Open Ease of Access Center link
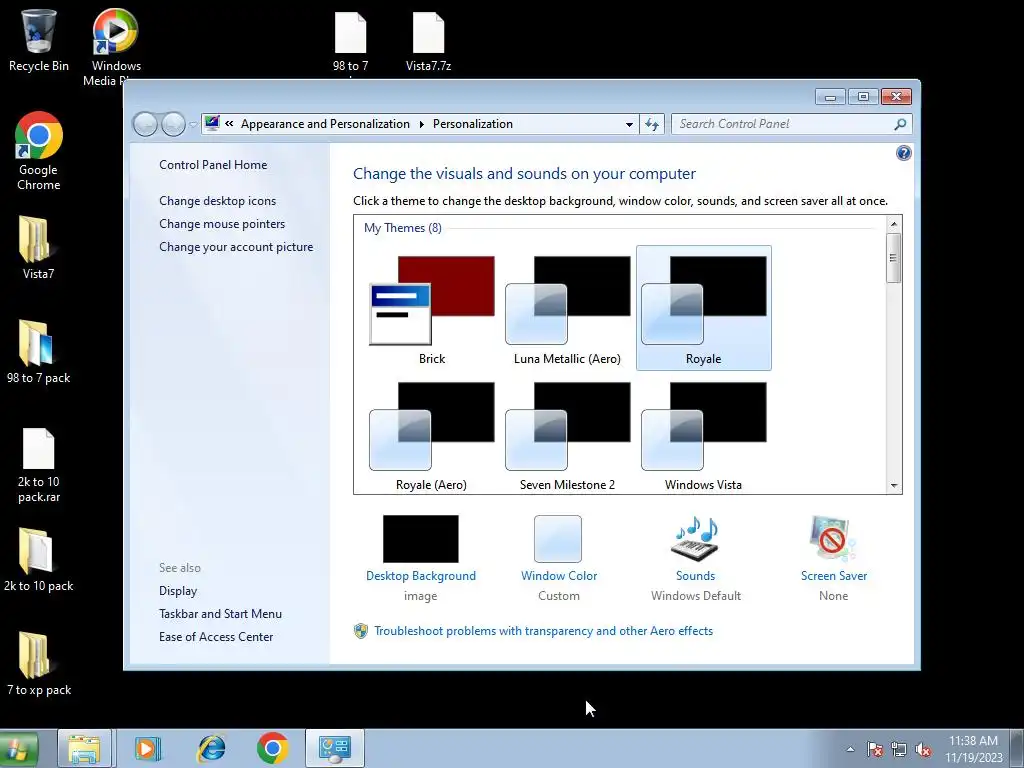This screenshot has height=768, width=1024. point(216,637)
